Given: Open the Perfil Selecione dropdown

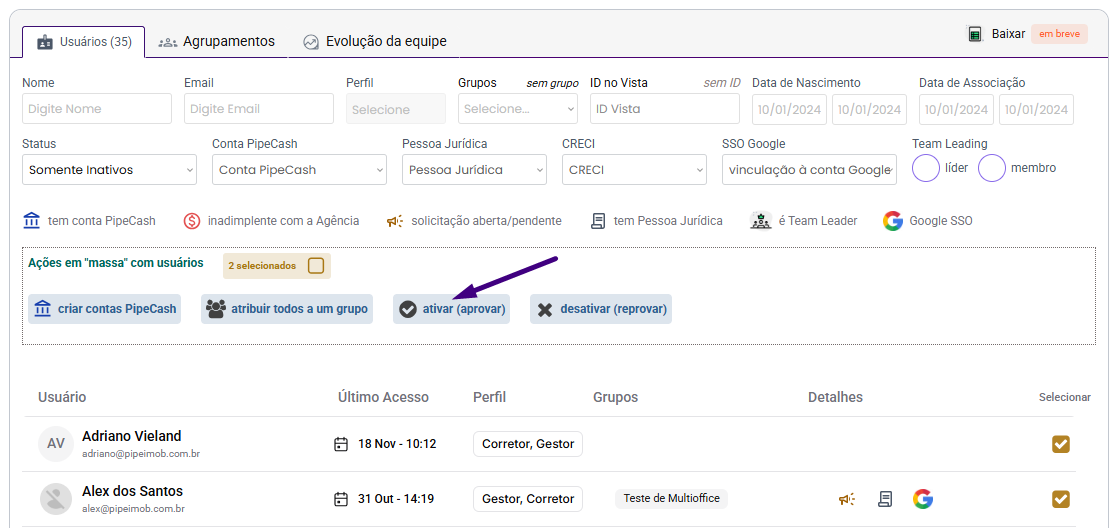Looking at the screenshot, I should 395,109.
